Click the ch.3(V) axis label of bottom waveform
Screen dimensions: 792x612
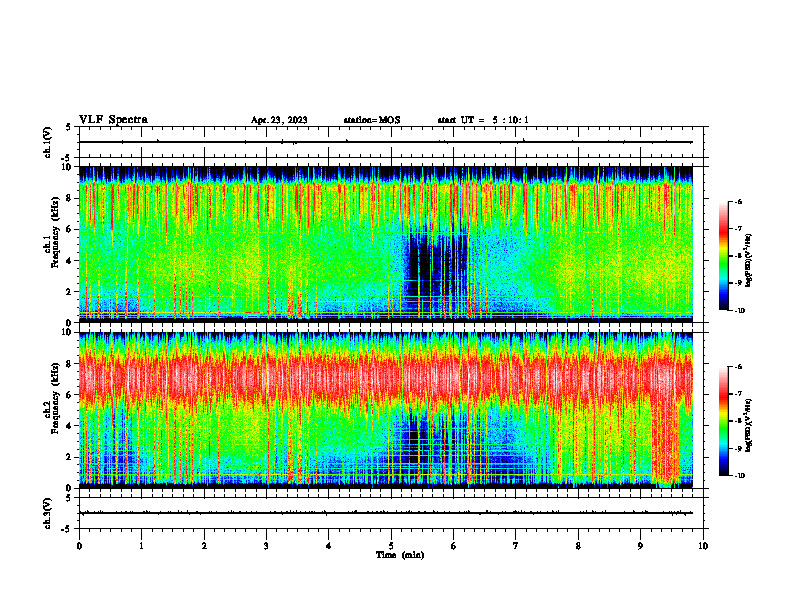click(48, 514)
